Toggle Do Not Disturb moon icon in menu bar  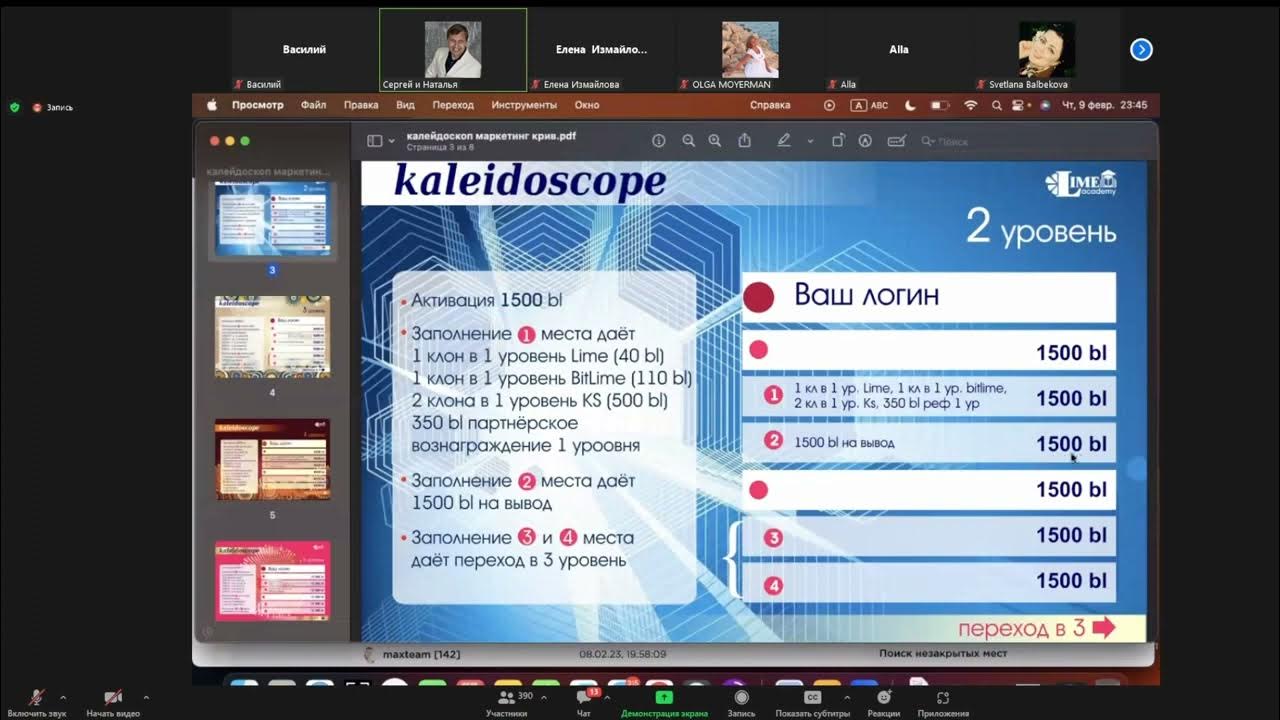coord(910,105)
